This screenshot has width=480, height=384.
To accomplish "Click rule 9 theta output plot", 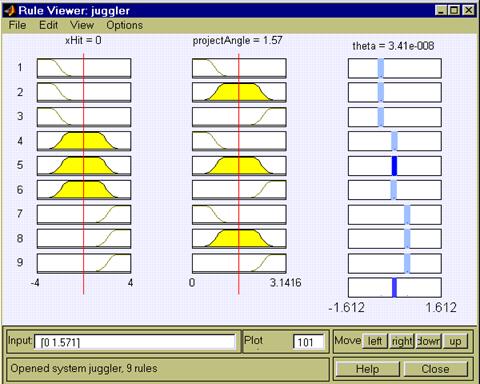I will click(x=395, y=263).
